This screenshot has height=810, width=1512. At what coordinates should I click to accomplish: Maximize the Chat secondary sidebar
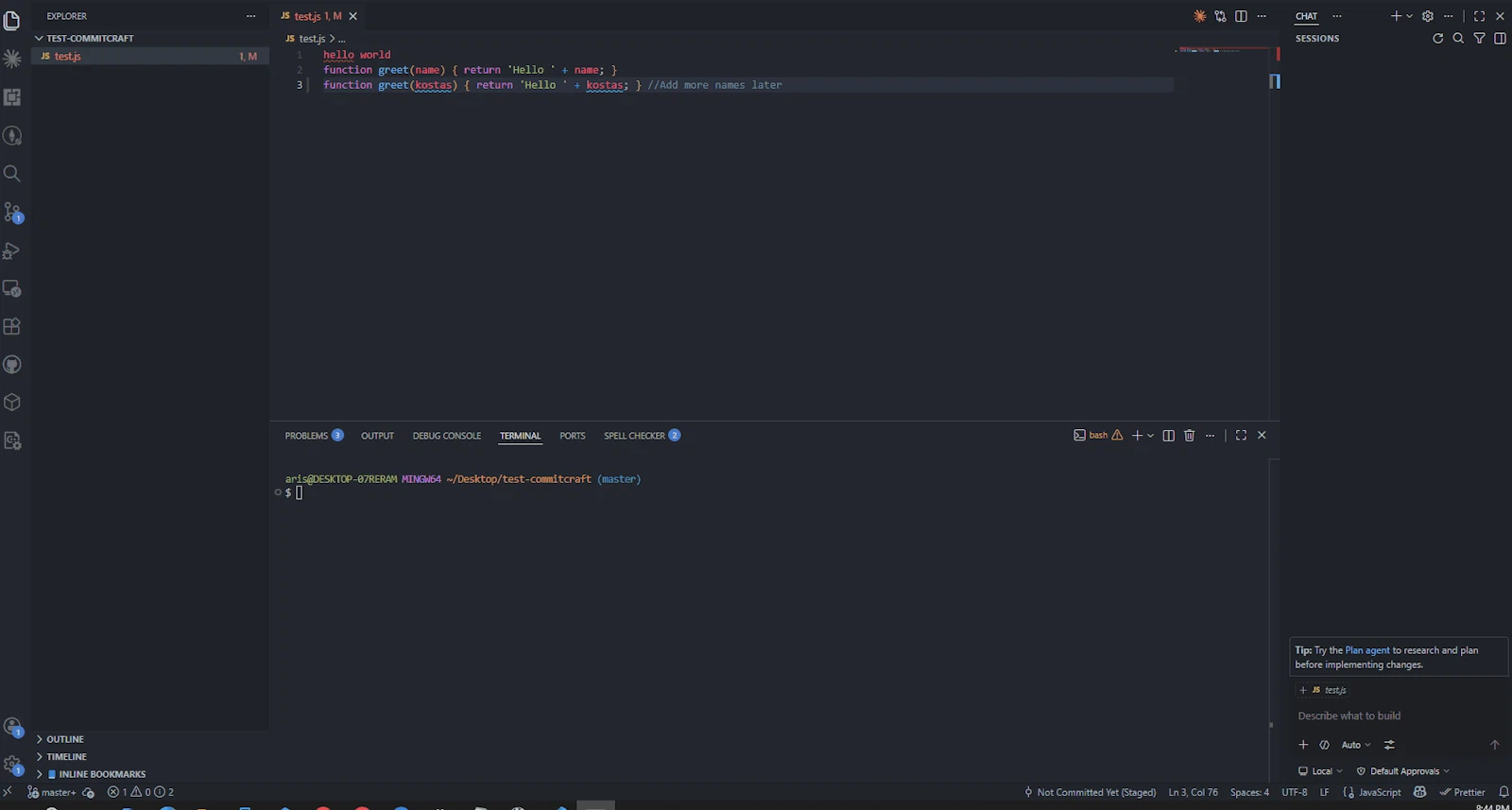point(1479,16)
